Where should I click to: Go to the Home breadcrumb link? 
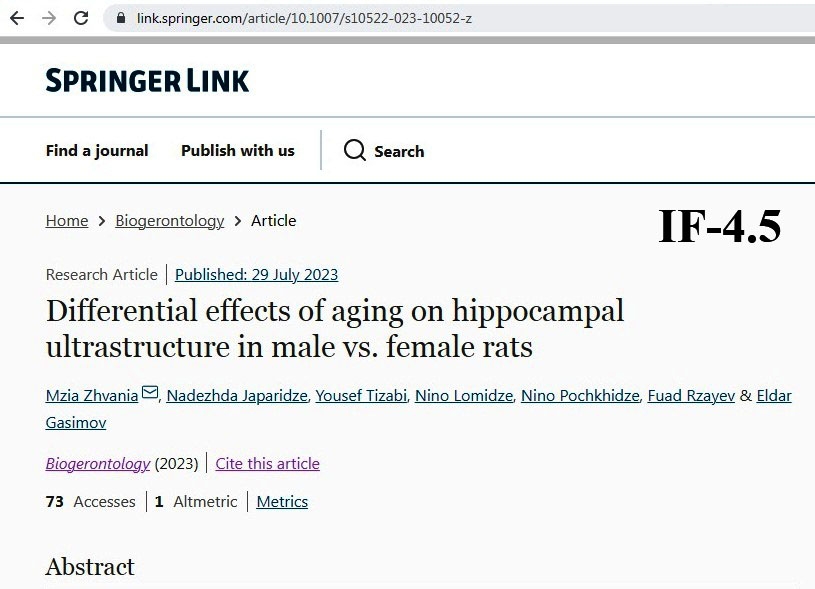(67, 221)
